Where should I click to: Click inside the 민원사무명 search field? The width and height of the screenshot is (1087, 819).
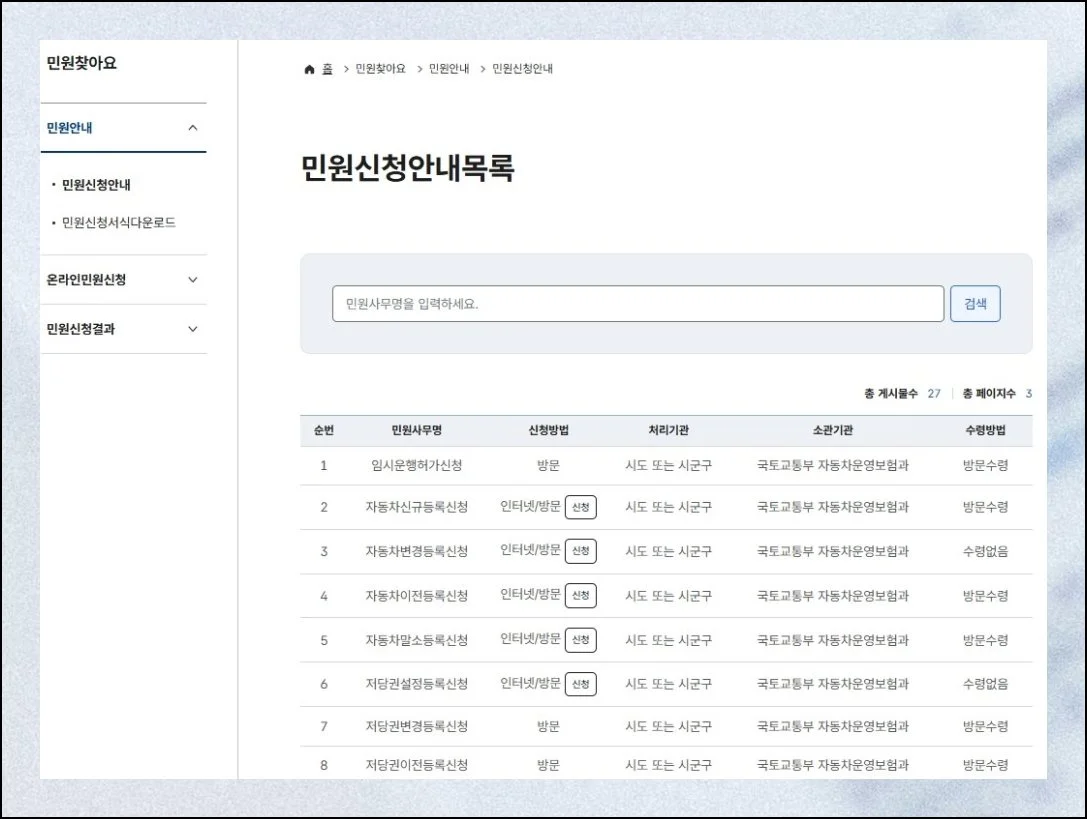(x=639, y=304)
